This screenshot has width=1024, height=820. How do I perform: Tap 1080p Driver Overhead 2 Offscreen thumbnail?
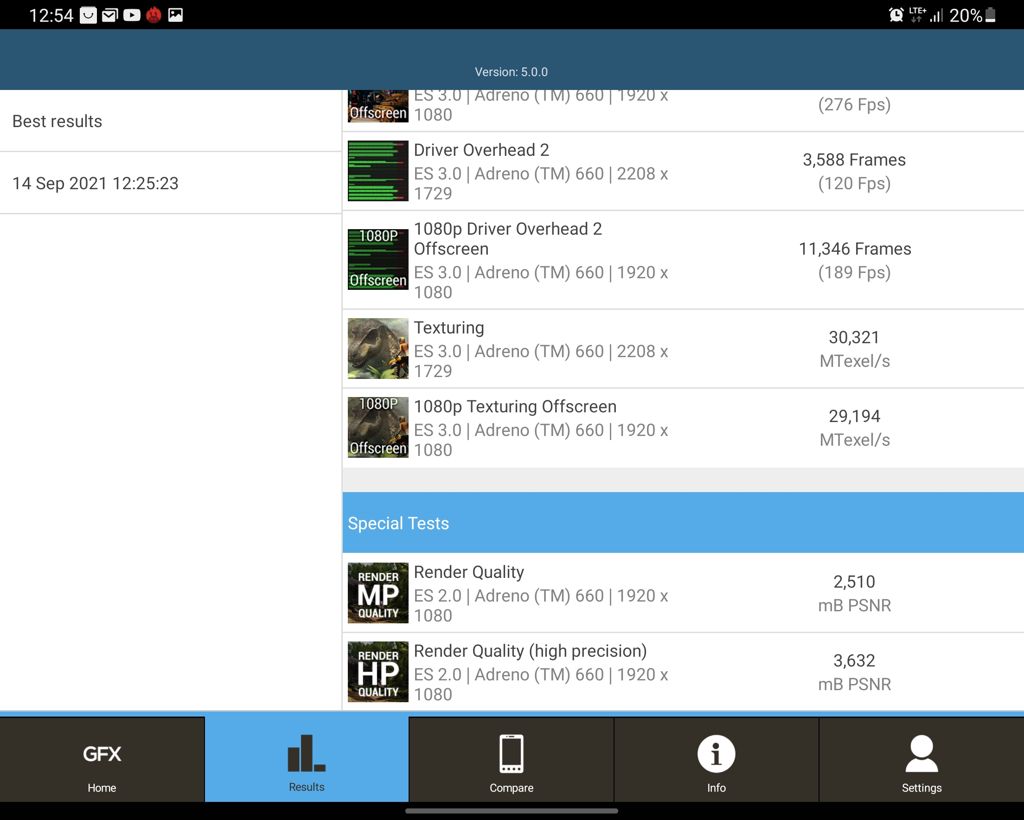click(x=378, y=260)
